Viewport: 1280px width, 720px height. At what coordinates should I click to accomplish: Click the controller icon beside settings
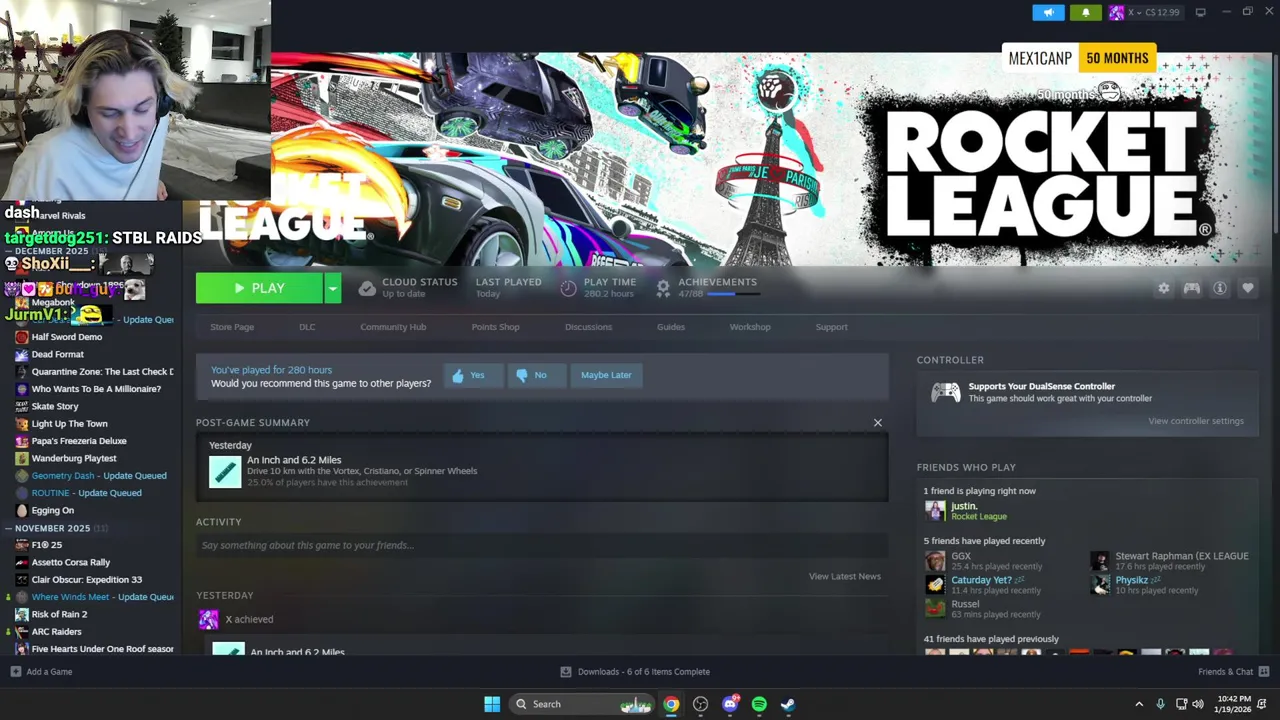[1191, 288]
